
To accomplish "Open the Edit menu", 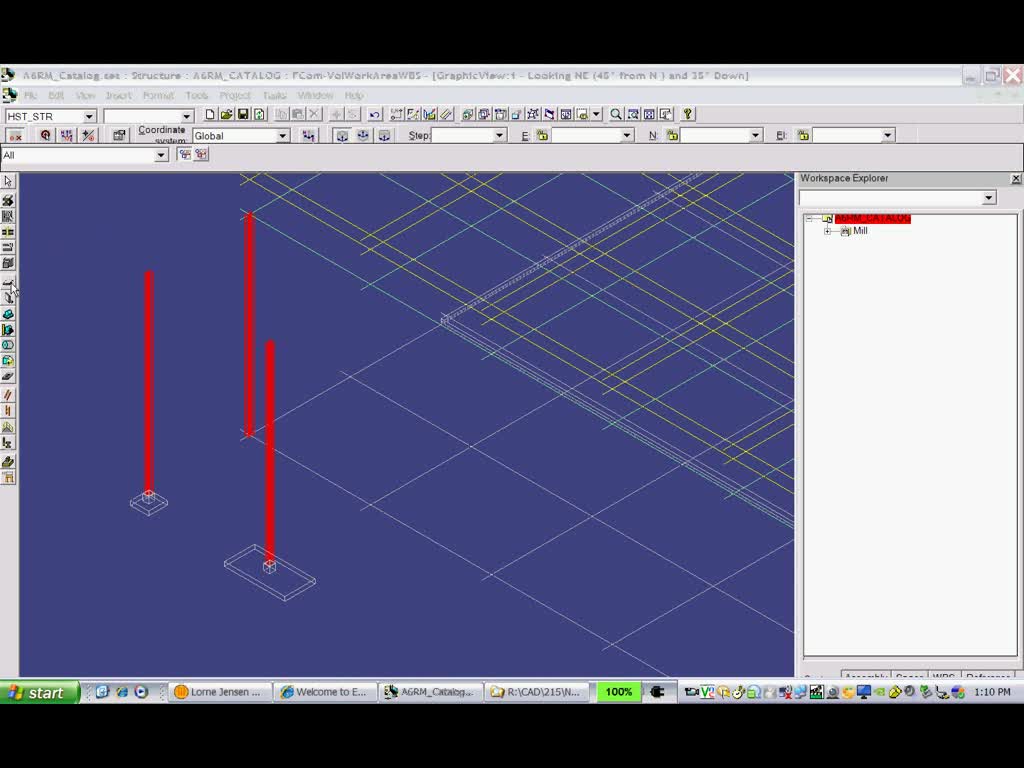I will (x=56, y=95).
